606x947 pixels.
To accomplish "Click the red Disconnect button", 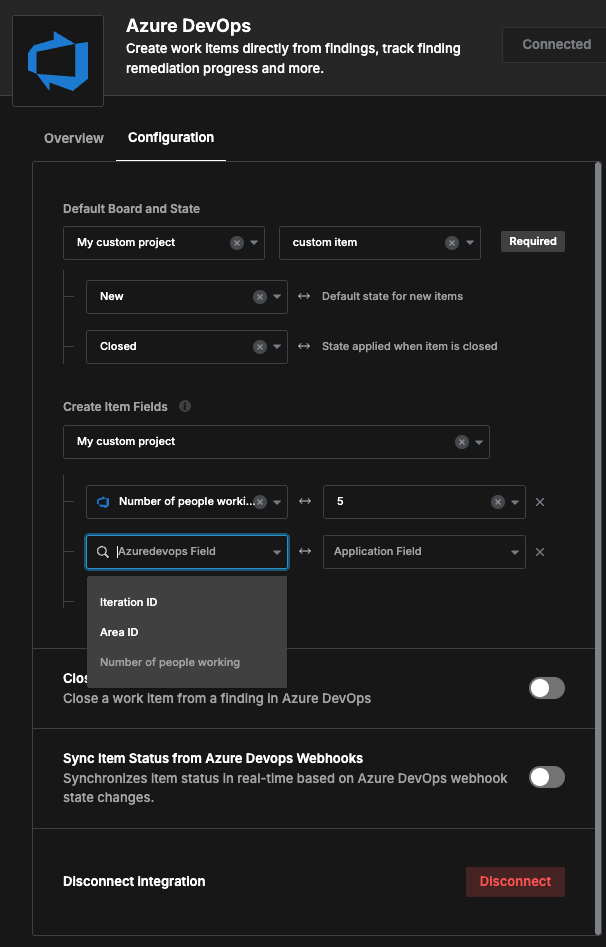I will click(515, 882).
